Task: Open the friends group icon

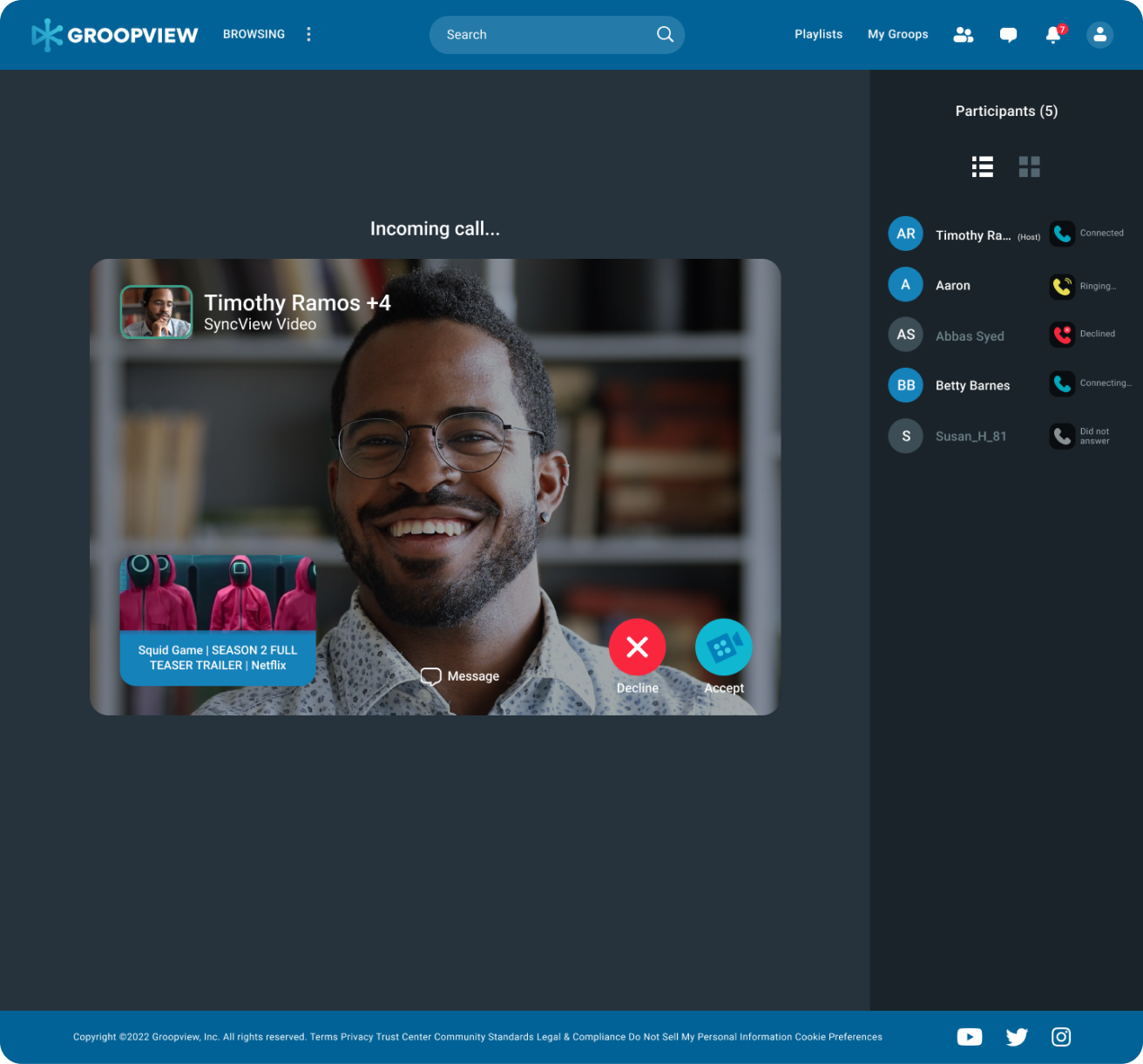Action: [x=963, y=35]
